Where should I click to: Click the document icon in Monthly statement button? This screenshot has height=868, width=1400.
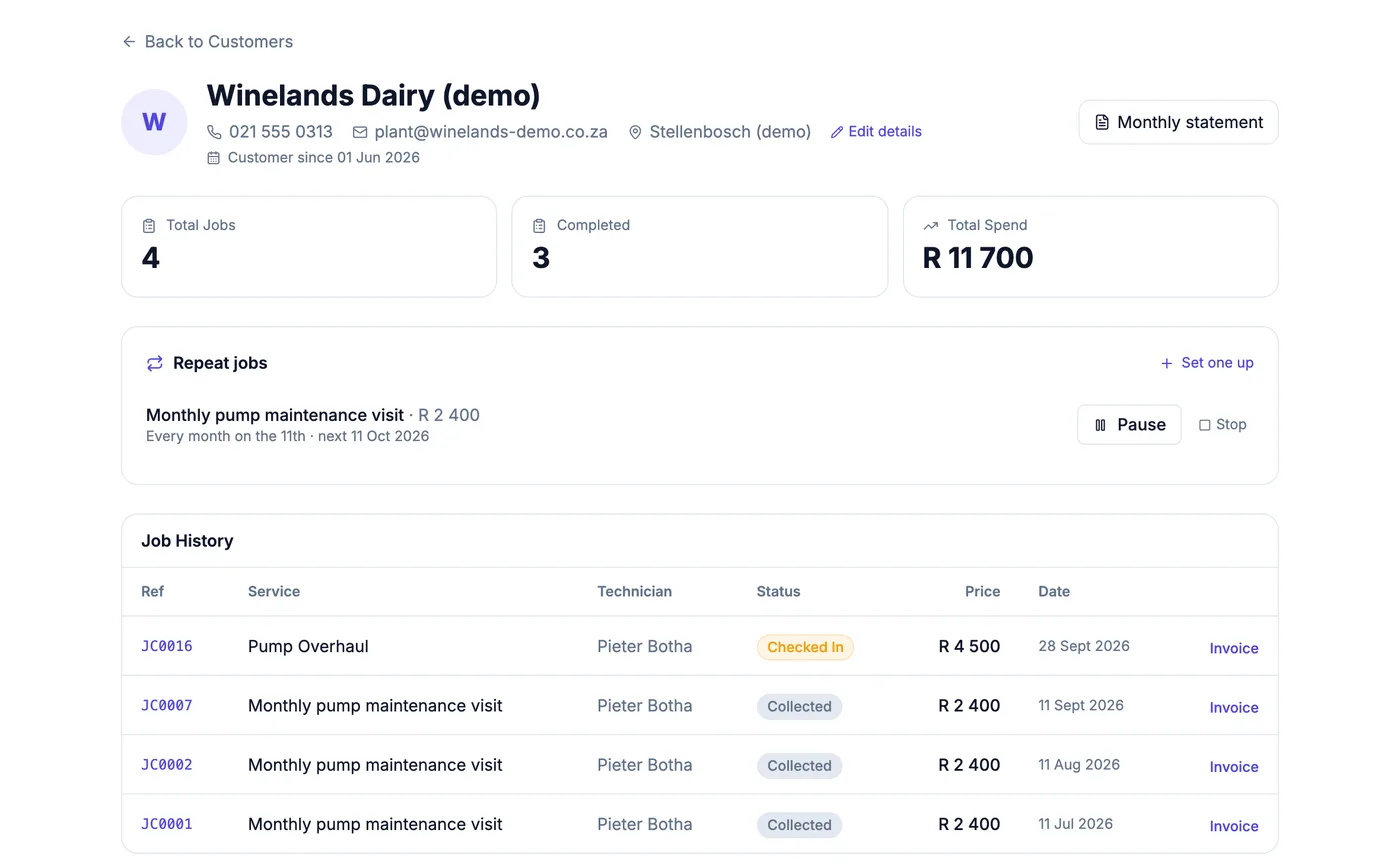pyautogui.click(x=1102, y=122)
